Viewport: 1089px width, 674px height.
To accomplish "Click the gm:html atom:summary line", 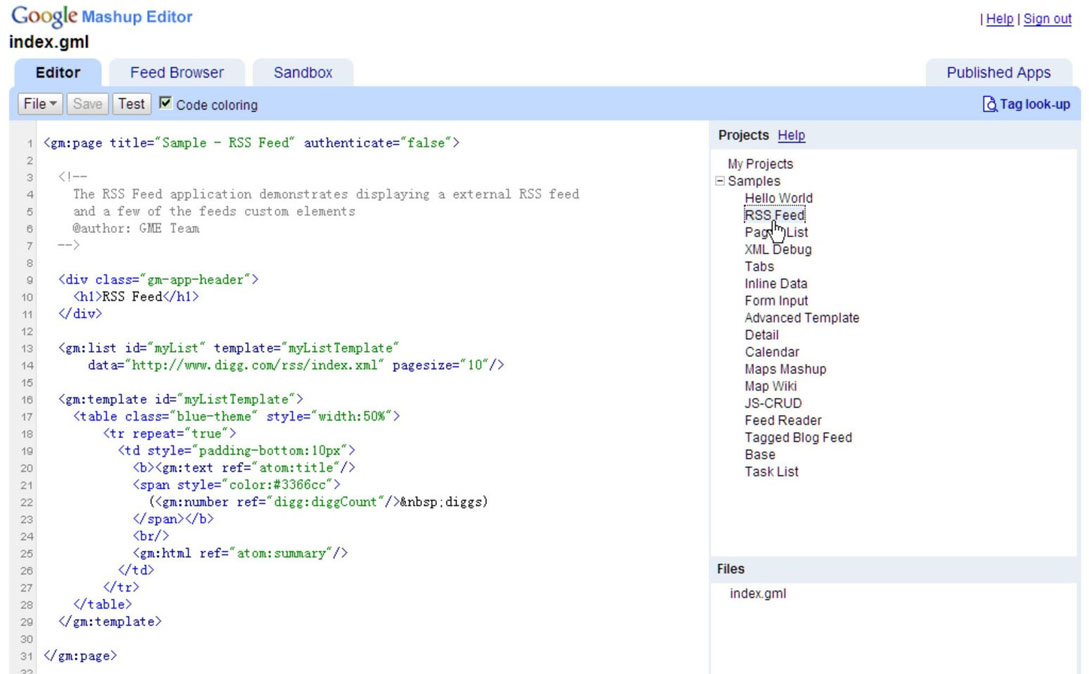I will tap(240, 553).
